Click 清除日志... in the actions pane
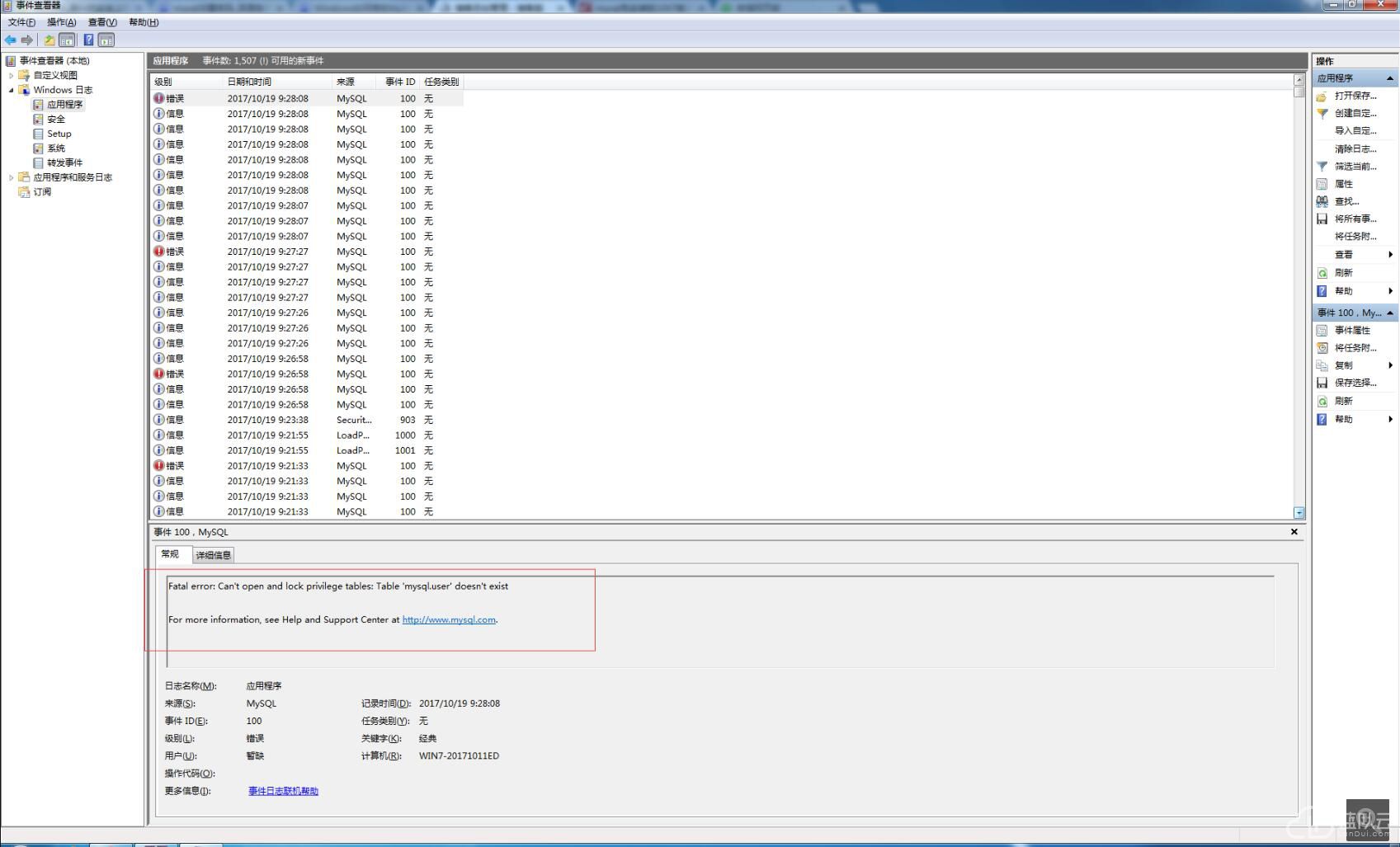This screenshot has height=847, width=1400. tap(1355, 149)
